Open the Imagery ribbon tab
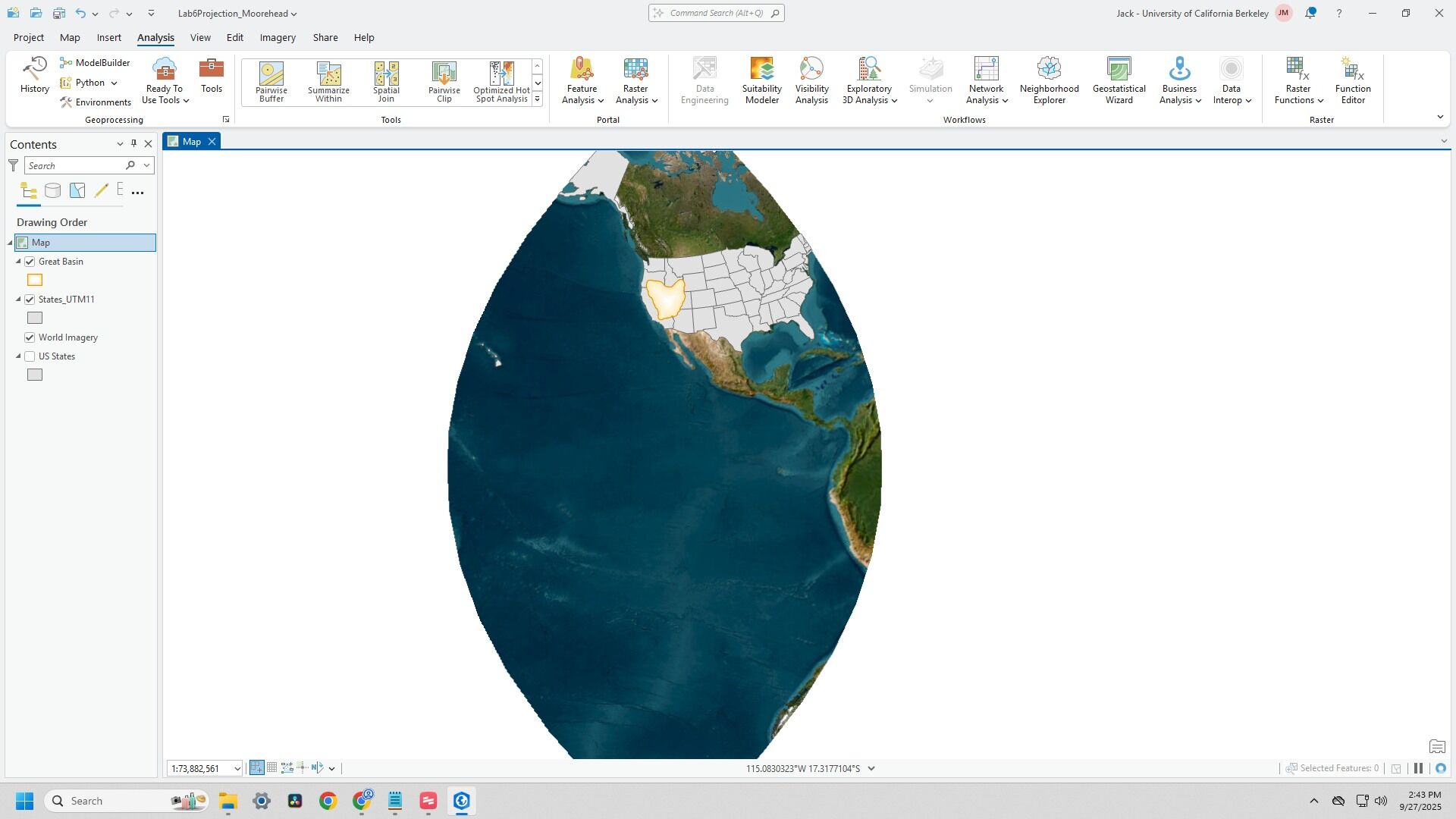1456x819 pixels. (278, 37)
